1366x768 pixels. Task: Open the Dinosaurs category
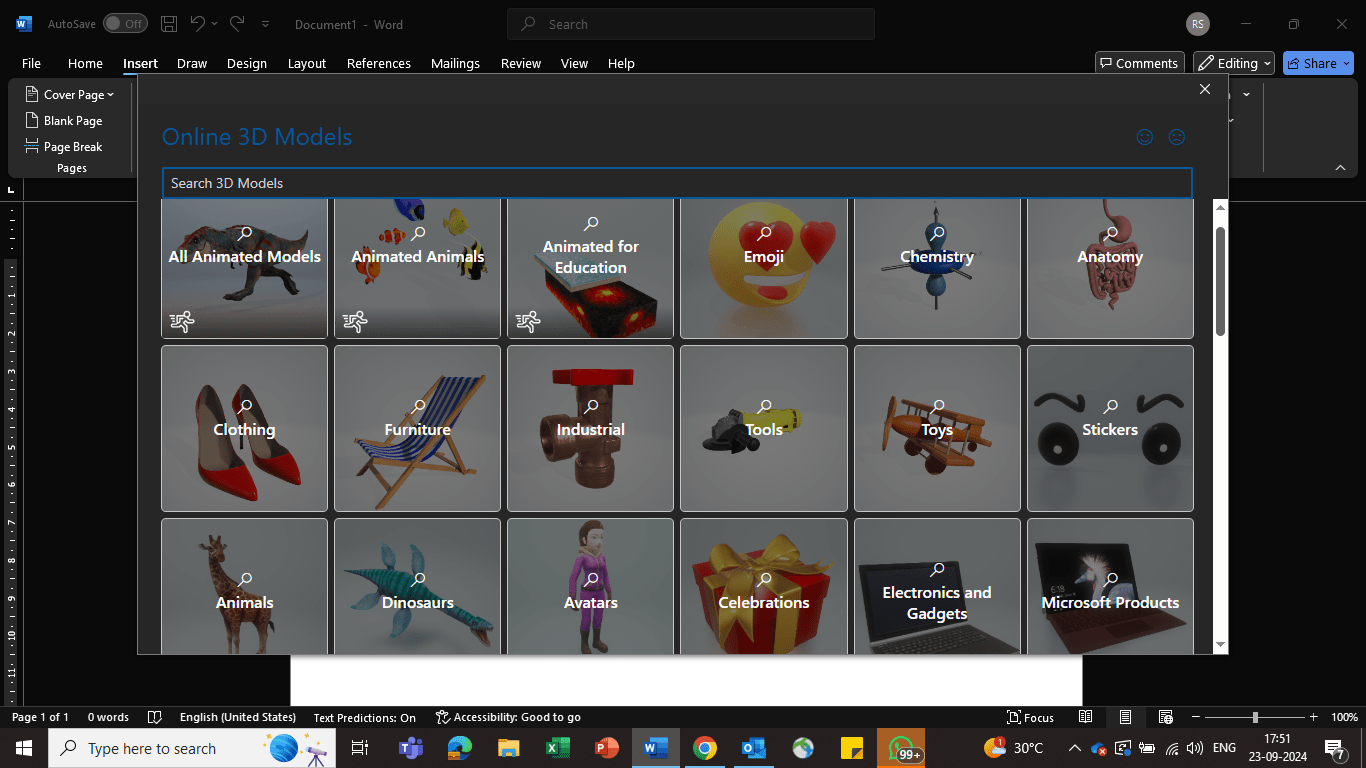(417, 586)
